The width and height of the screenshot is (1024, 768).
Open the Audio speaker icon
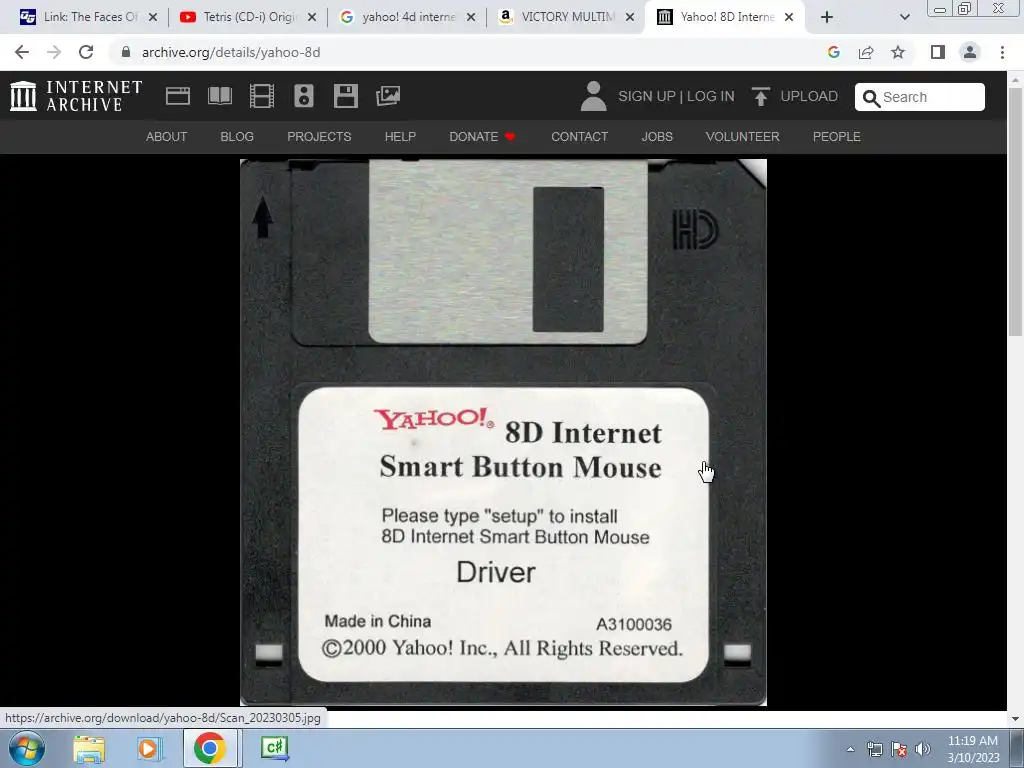304,96
